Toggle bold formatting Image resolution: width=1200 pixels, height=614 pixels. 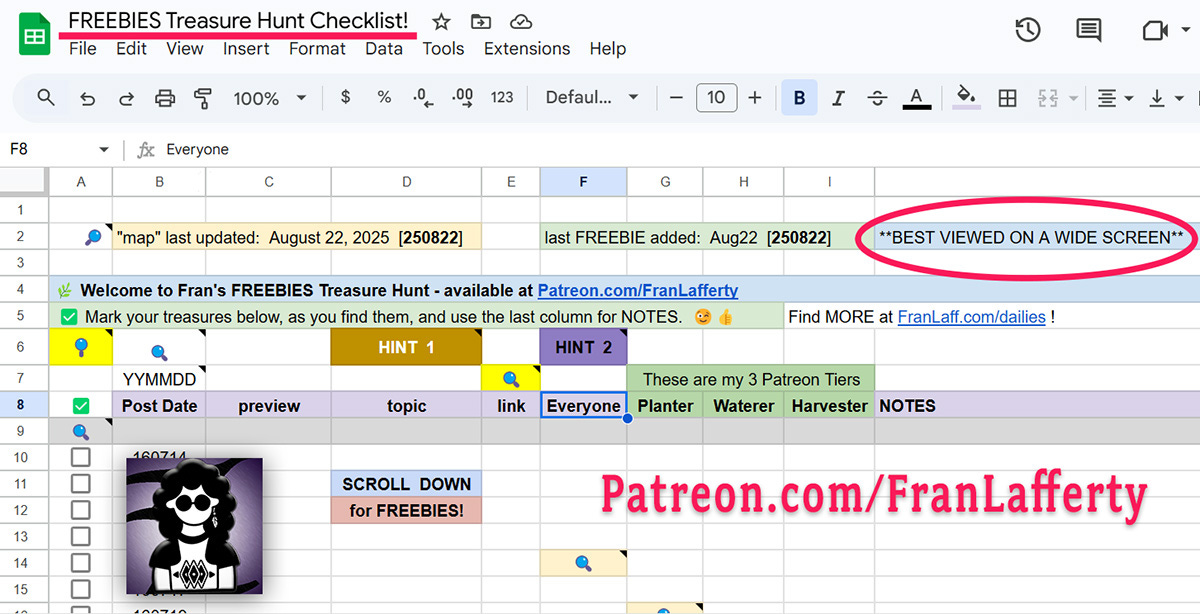point(799,97)
